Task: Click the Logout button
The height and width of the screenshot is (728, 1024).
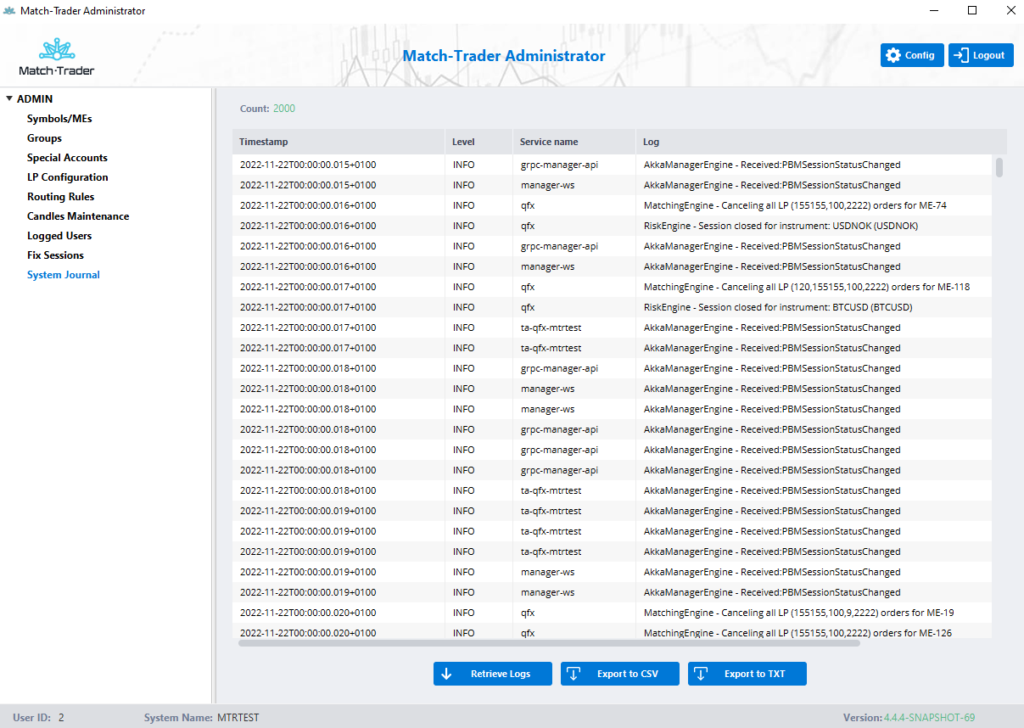Action: pos(981,55)
